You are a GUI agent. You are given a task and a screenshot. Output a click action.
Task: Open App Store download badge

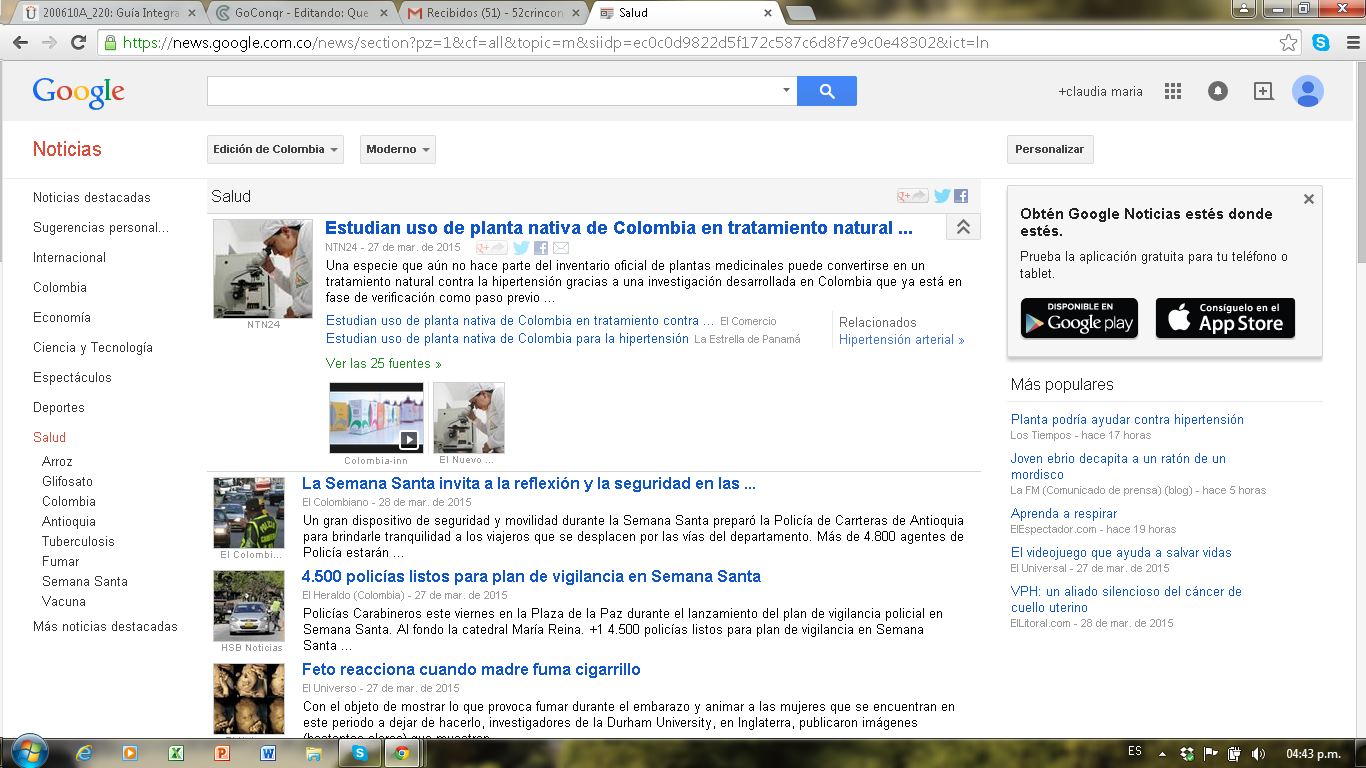pos(1225,318)
